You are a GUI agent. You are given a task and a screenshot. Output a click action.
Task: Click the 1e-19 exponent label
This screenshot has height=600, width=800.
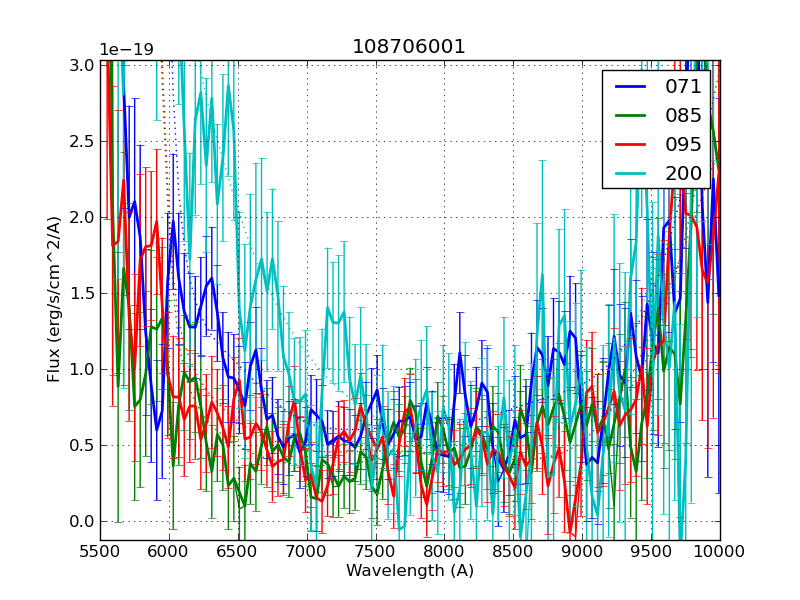click(x=125, y=50)
